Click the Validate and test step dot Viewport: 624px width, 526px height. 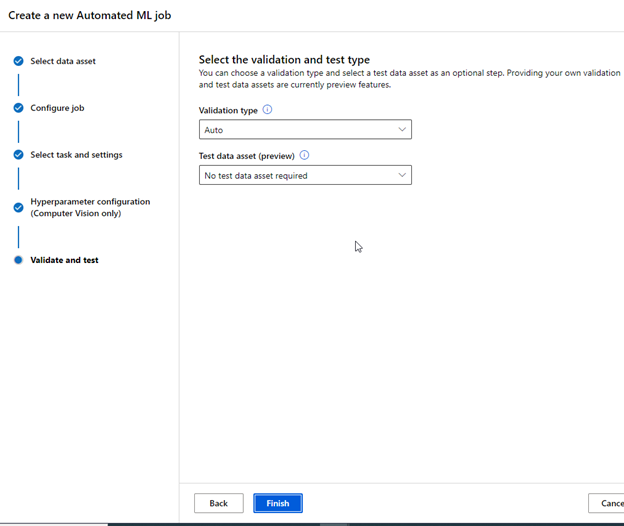pyautogui.click(x=18, y=260)
